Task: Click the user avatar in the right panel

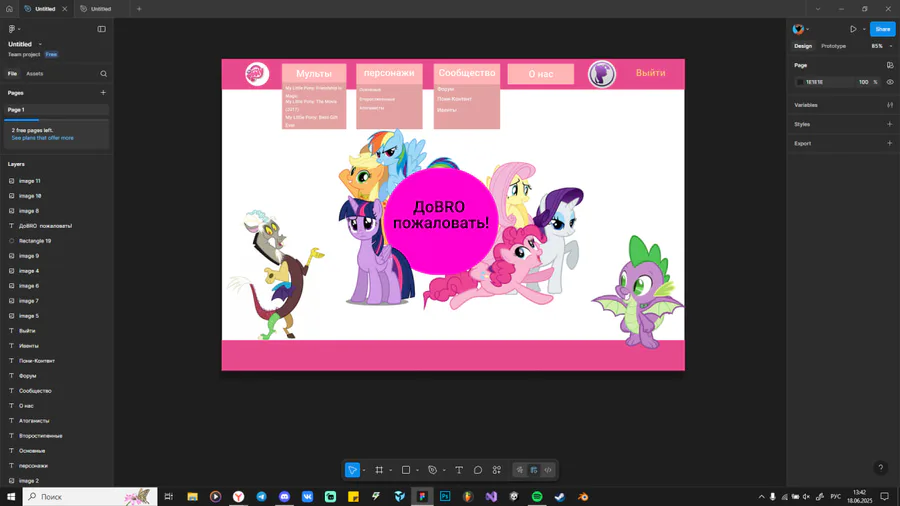Action: pos(798,29)
